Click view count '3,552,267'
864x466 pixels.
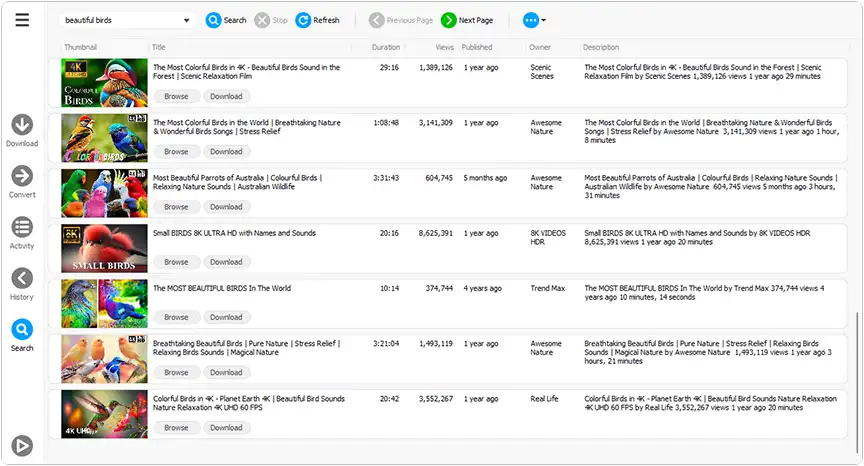[x=436, y=399]
